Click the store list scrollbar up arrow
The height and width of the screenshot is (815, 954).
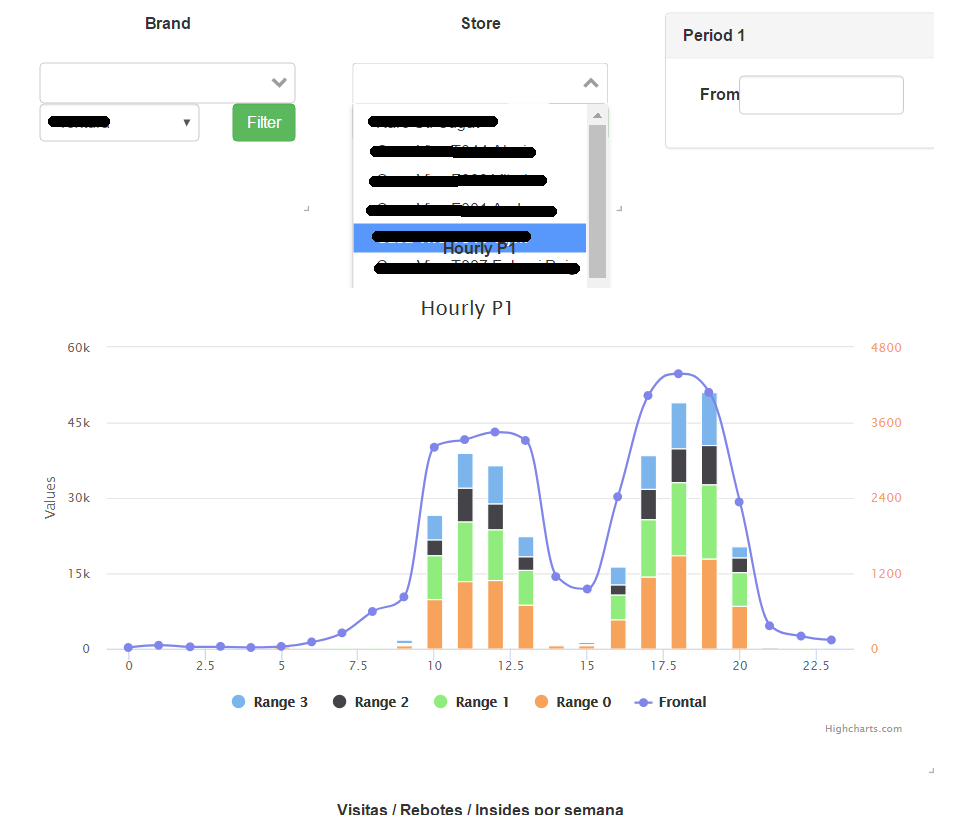click(597, 116)
